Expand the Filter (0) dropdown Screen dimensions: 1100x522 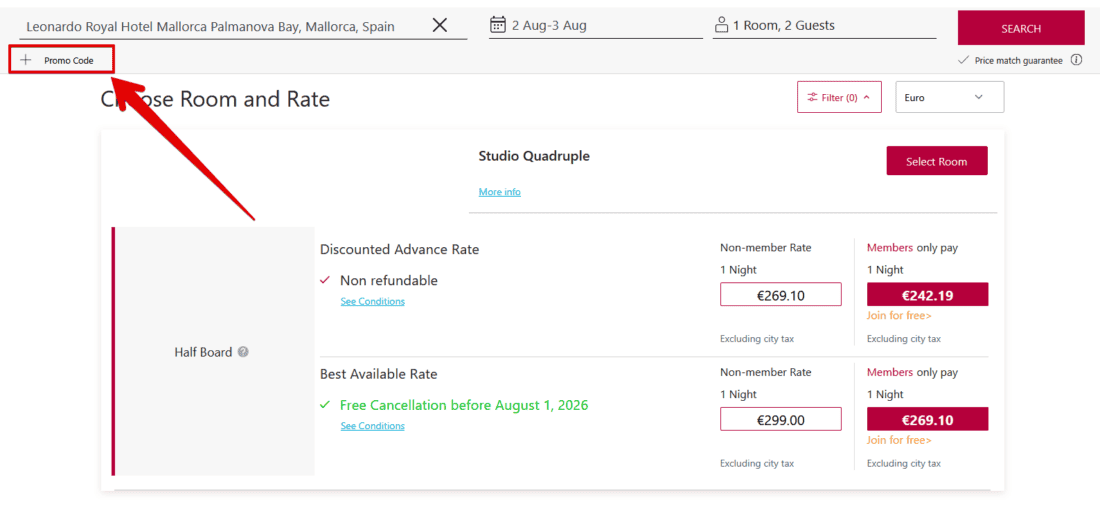pyautogui.click(x=839, y=98)
